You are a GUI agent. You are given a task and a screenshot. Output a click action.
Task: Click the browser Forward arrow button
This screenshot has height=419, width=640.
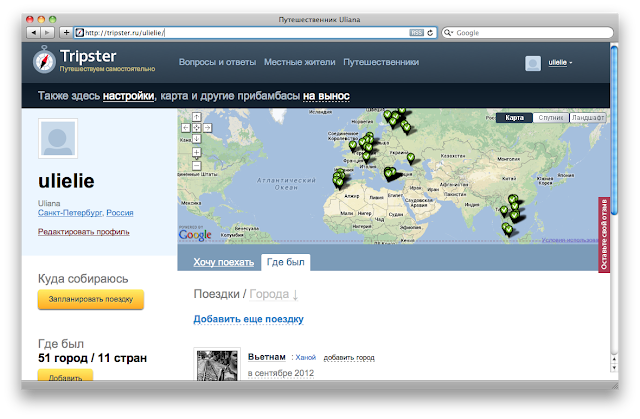(x=47, y=32)
